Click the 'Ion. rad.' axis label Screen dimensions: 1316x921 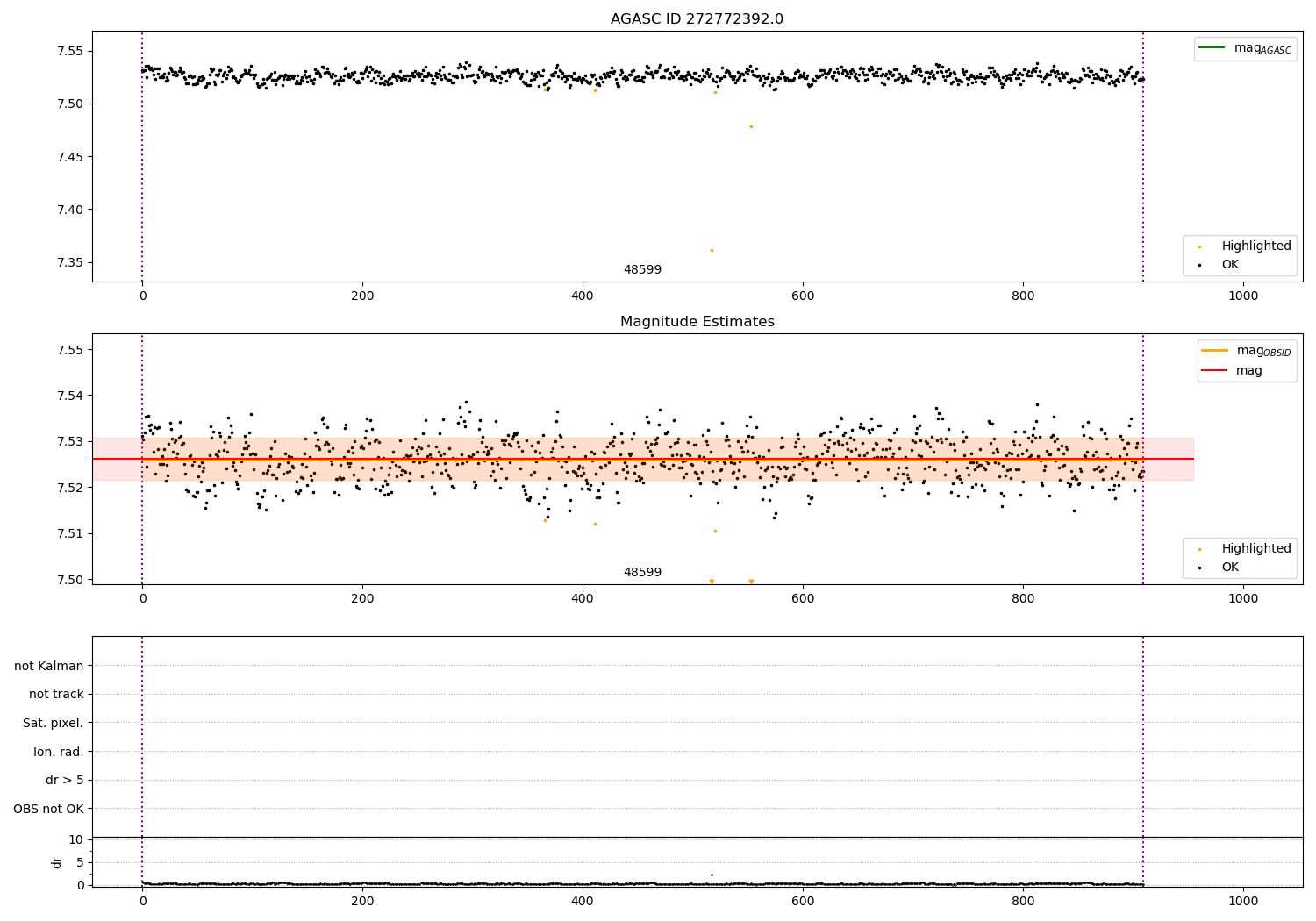click(x=59, y=752)
